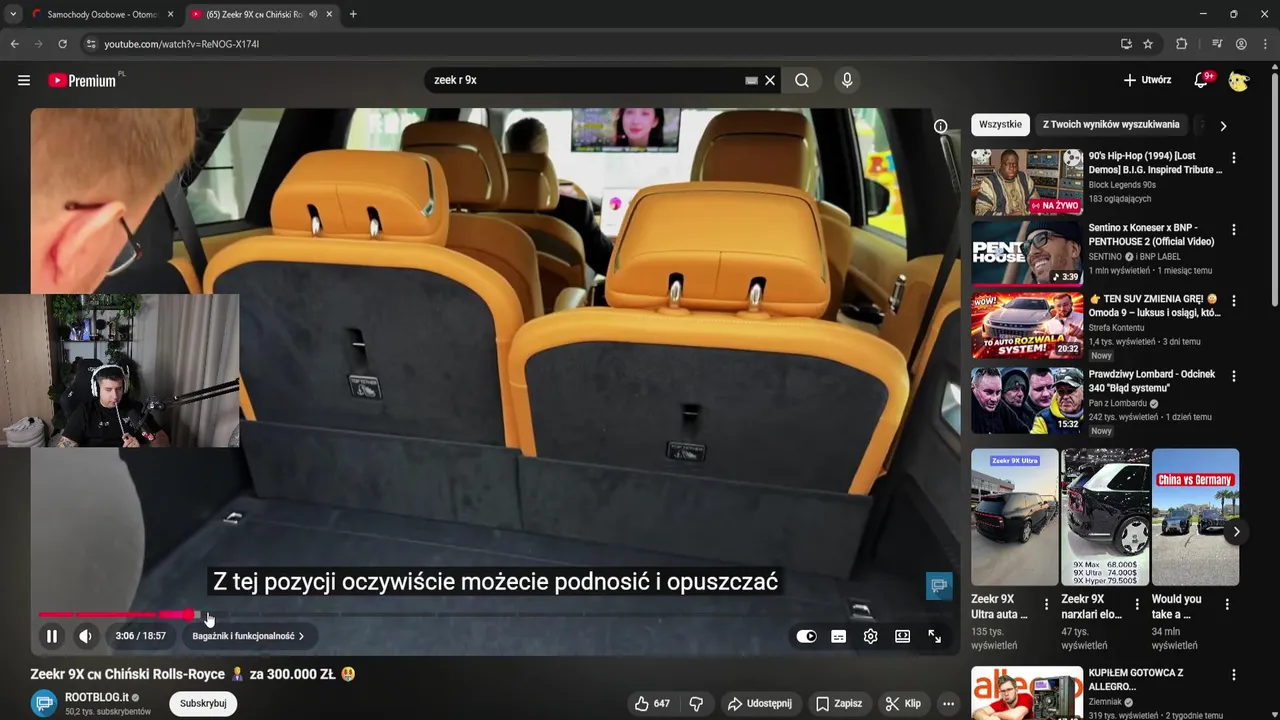Select the Z Twoich wyników wyszukiwania chip
The image size is (1280, 720).
pos(1111,124)
